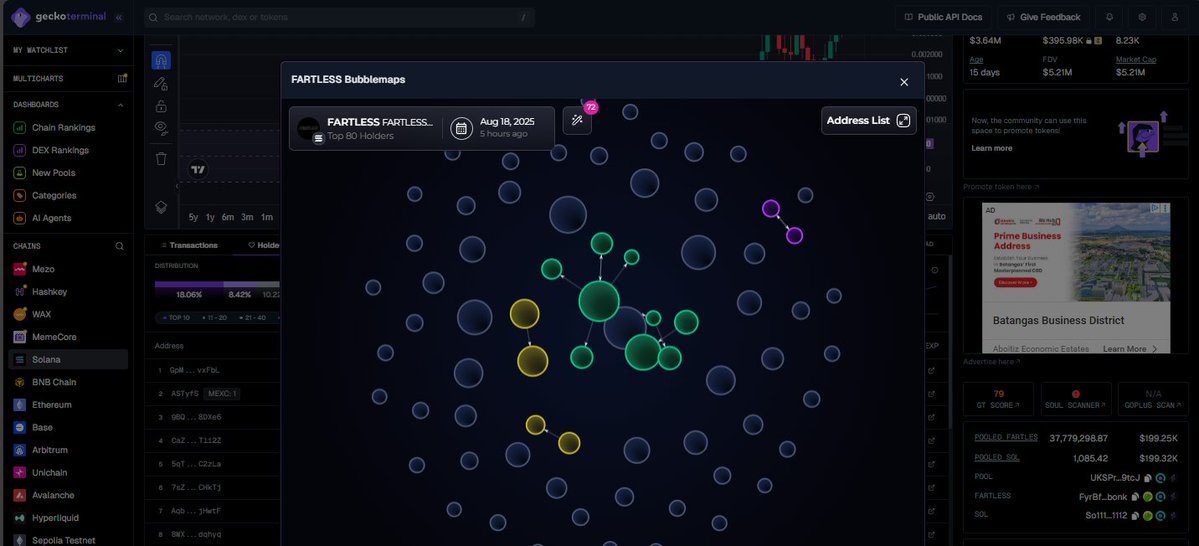
Task: Click the Chains search magnifier icon
Action: tap(119, 246)
